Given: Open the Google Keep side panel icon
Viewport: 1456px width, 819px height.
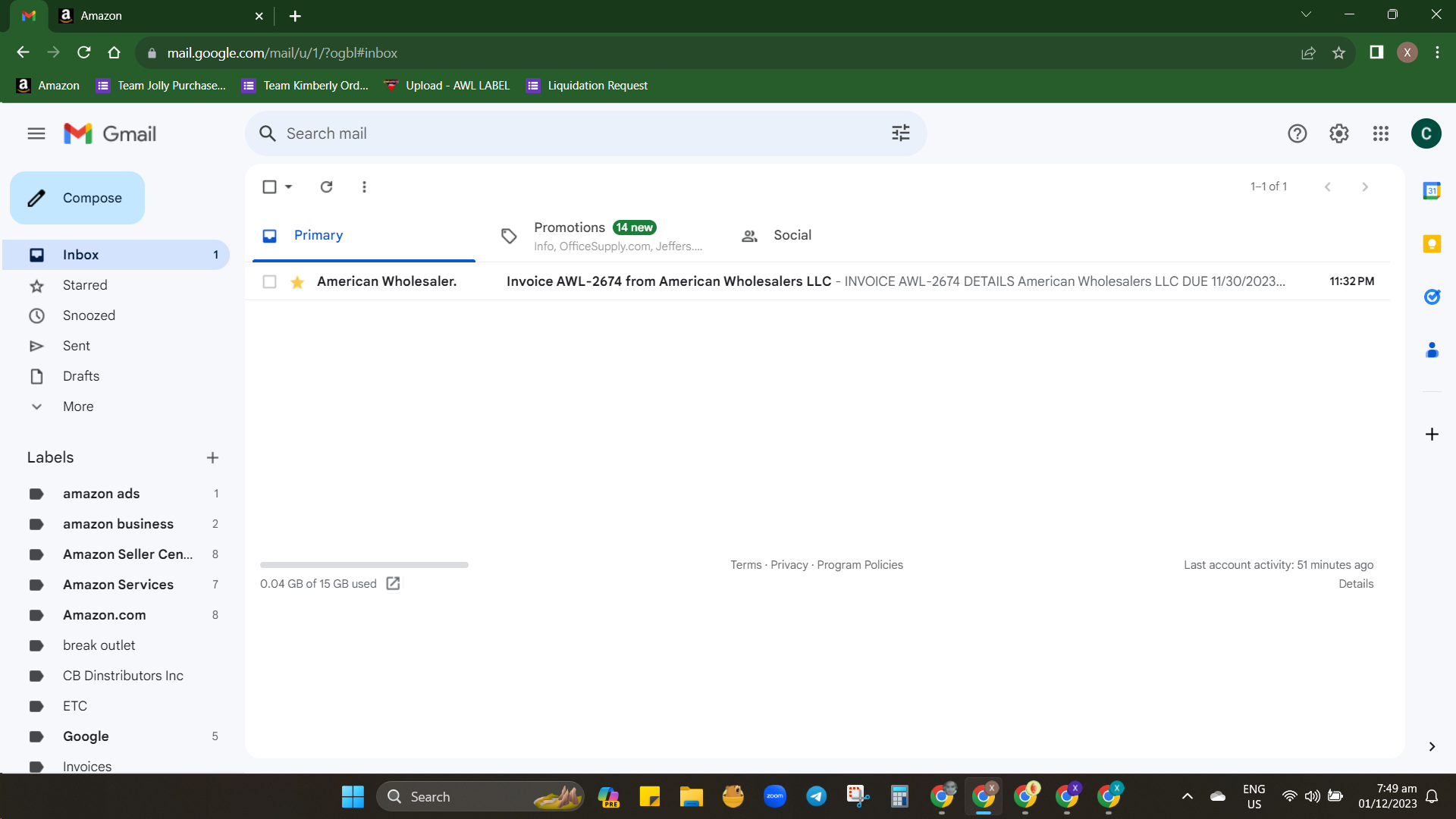Looking at the screenshot, I should tap(1432, 243).
